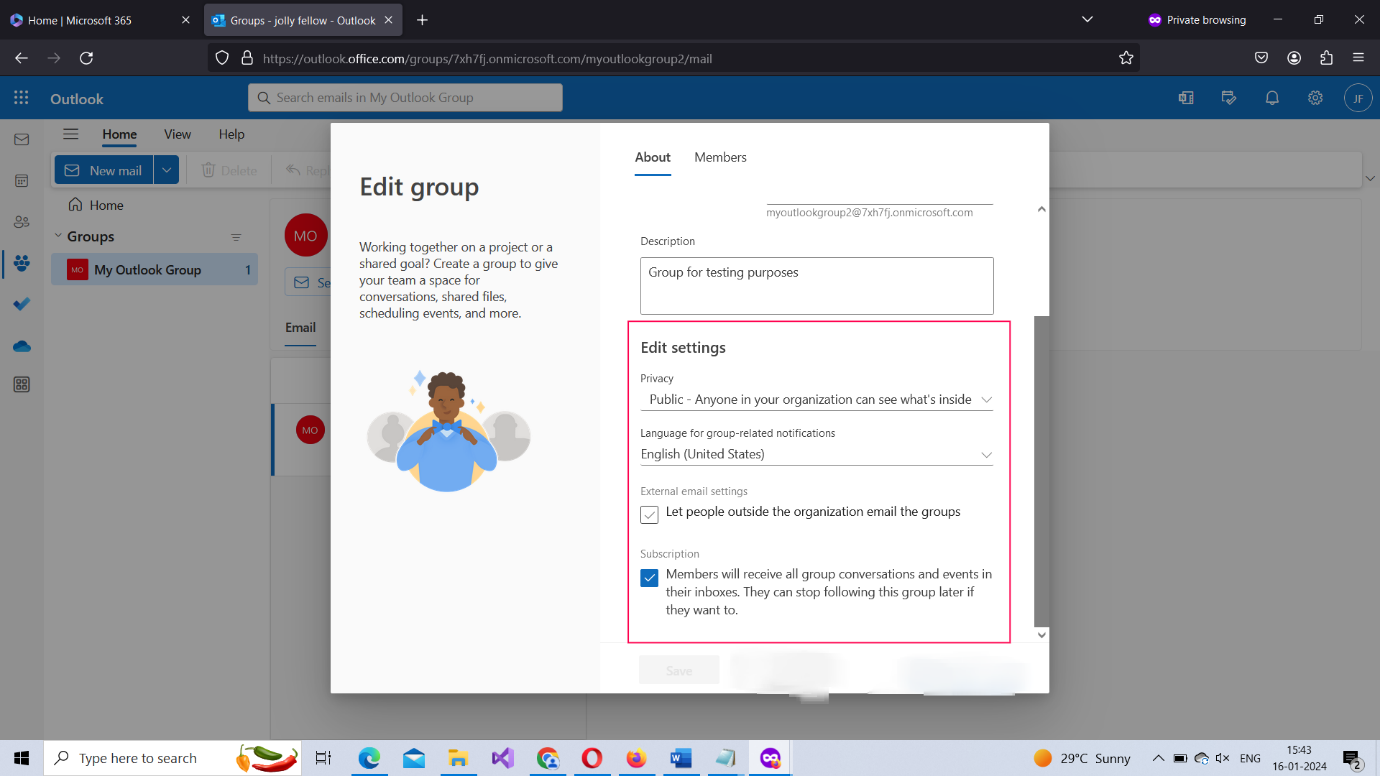
Task: Click Search emails in My Outlook Group
Action: coord(405,97)
